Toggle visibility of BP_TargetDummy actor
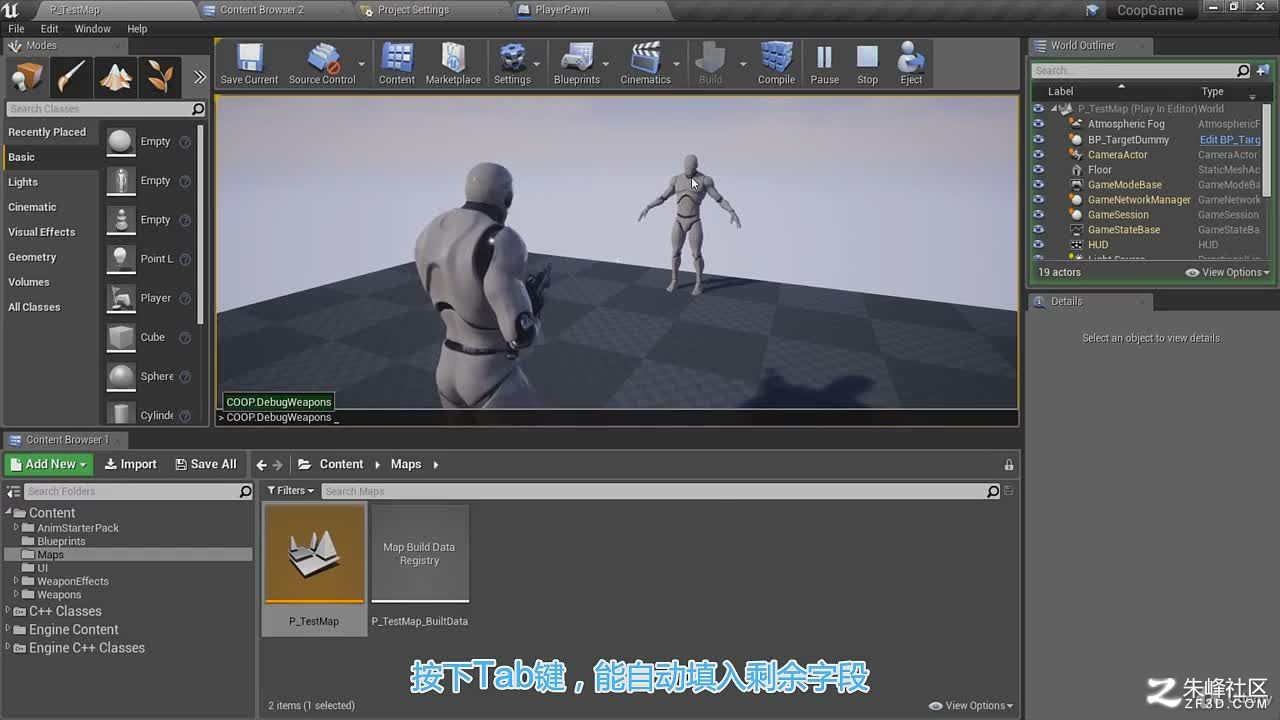The image size is (1280, 720). tap(1038, 140)
